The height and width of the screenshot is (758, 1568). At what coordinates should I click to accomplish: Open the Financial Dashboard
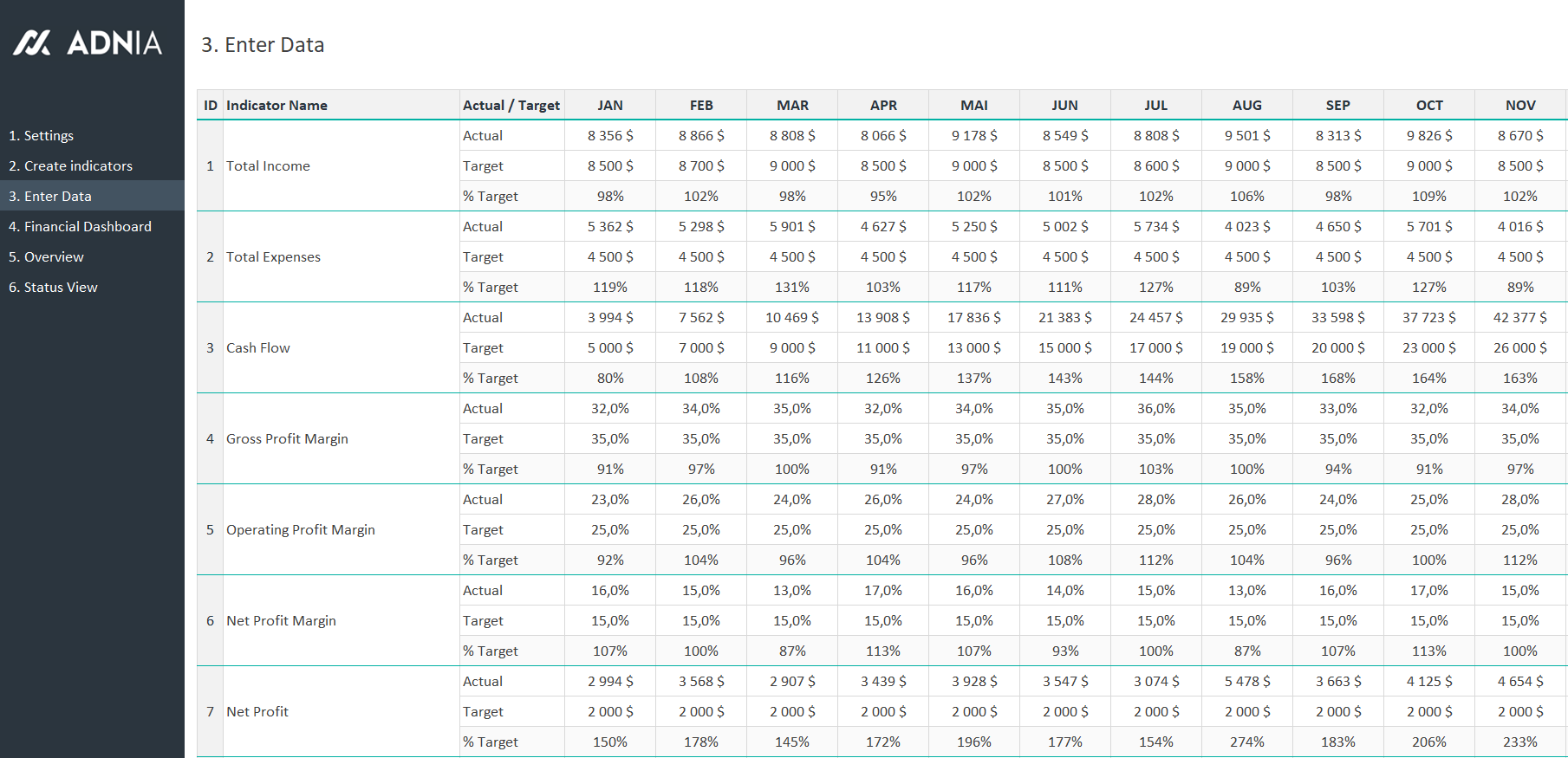pyautogui.click(x=80, y=227)
